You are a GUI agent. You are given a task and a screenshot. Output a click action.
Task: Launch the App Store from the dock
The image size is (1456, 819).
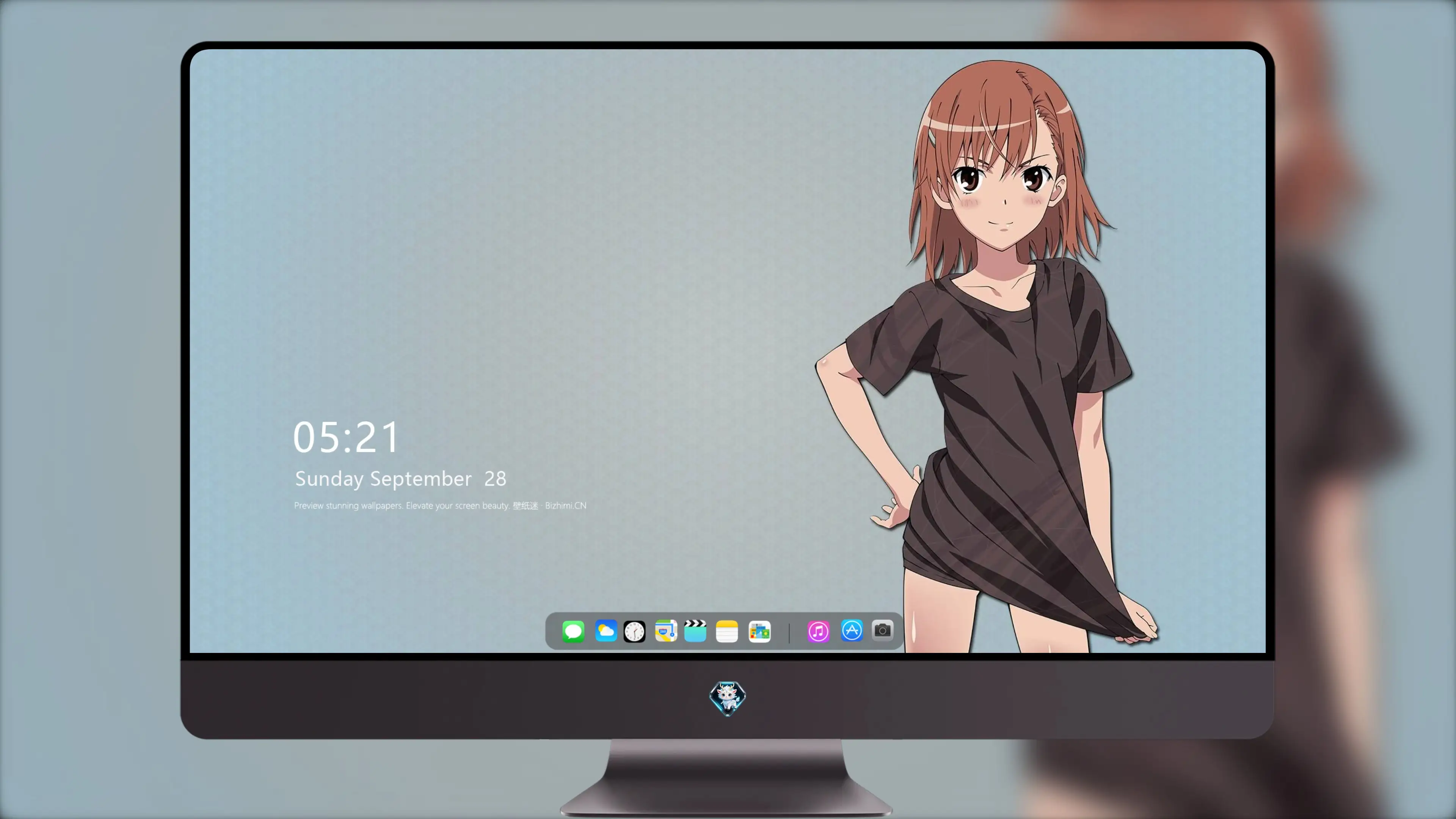point(852,630)
